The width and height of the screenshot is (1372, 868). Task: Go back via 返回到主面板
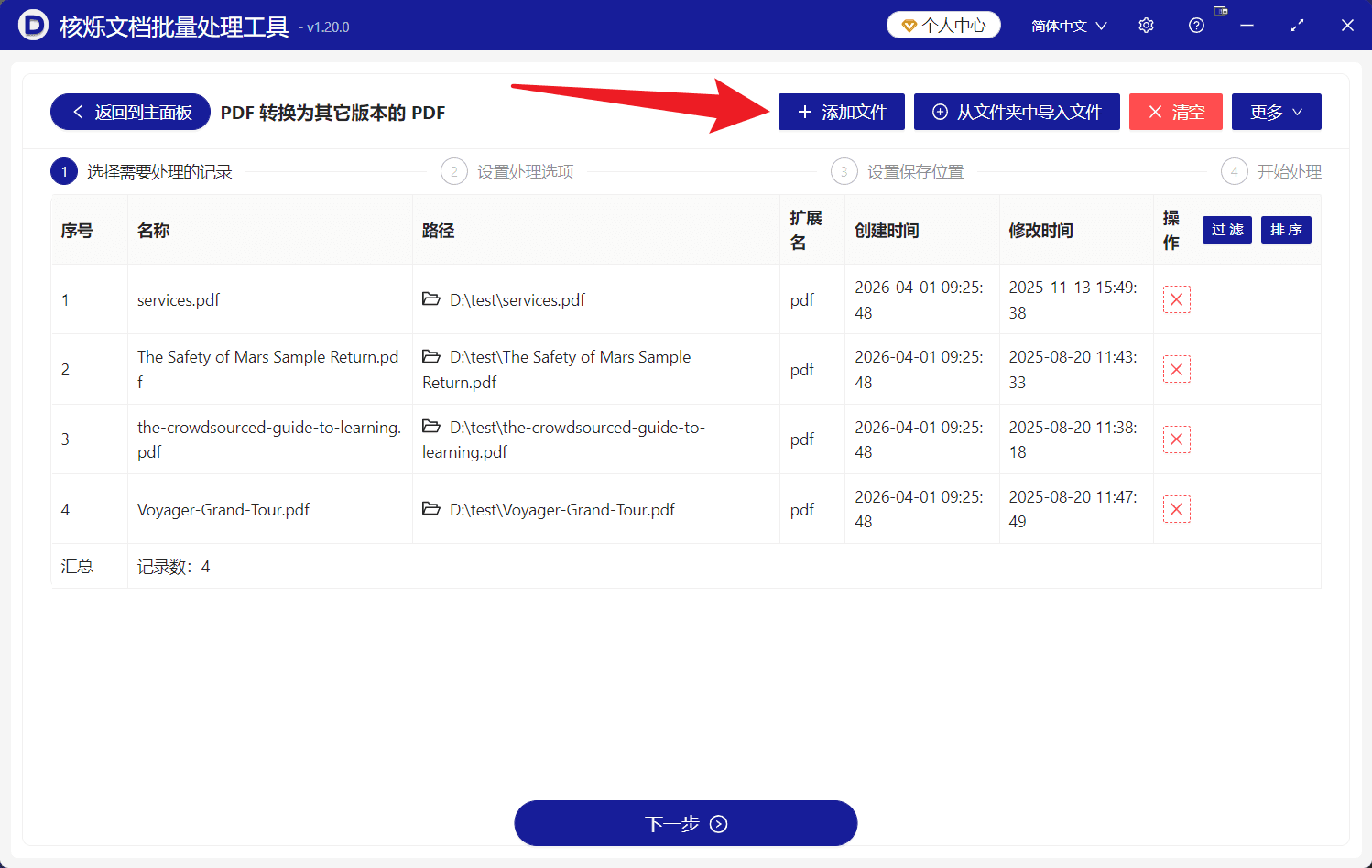(x=129, y=112)
